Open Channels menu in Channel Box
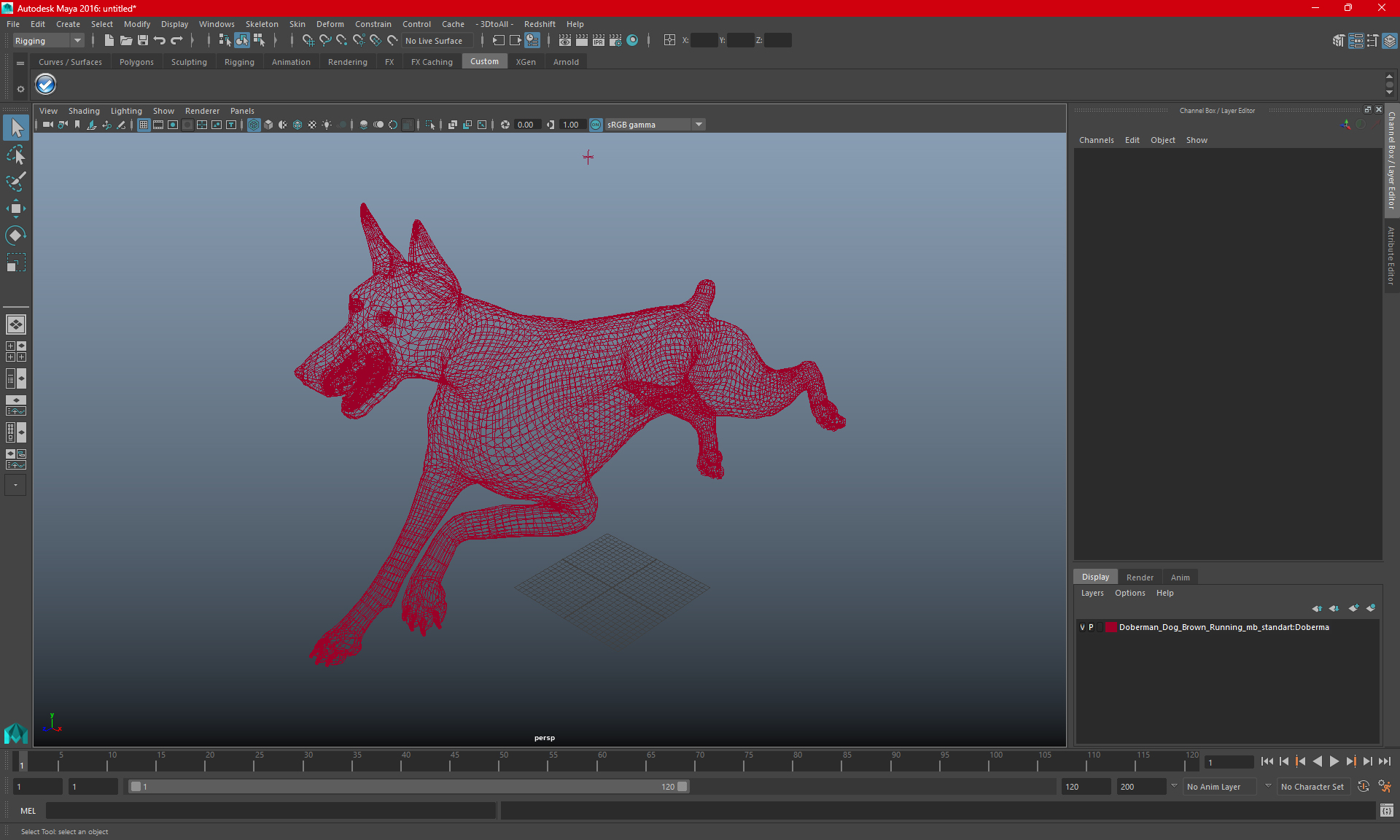This screenshot has width=1400, height=840. click(x=1096, y=140)
